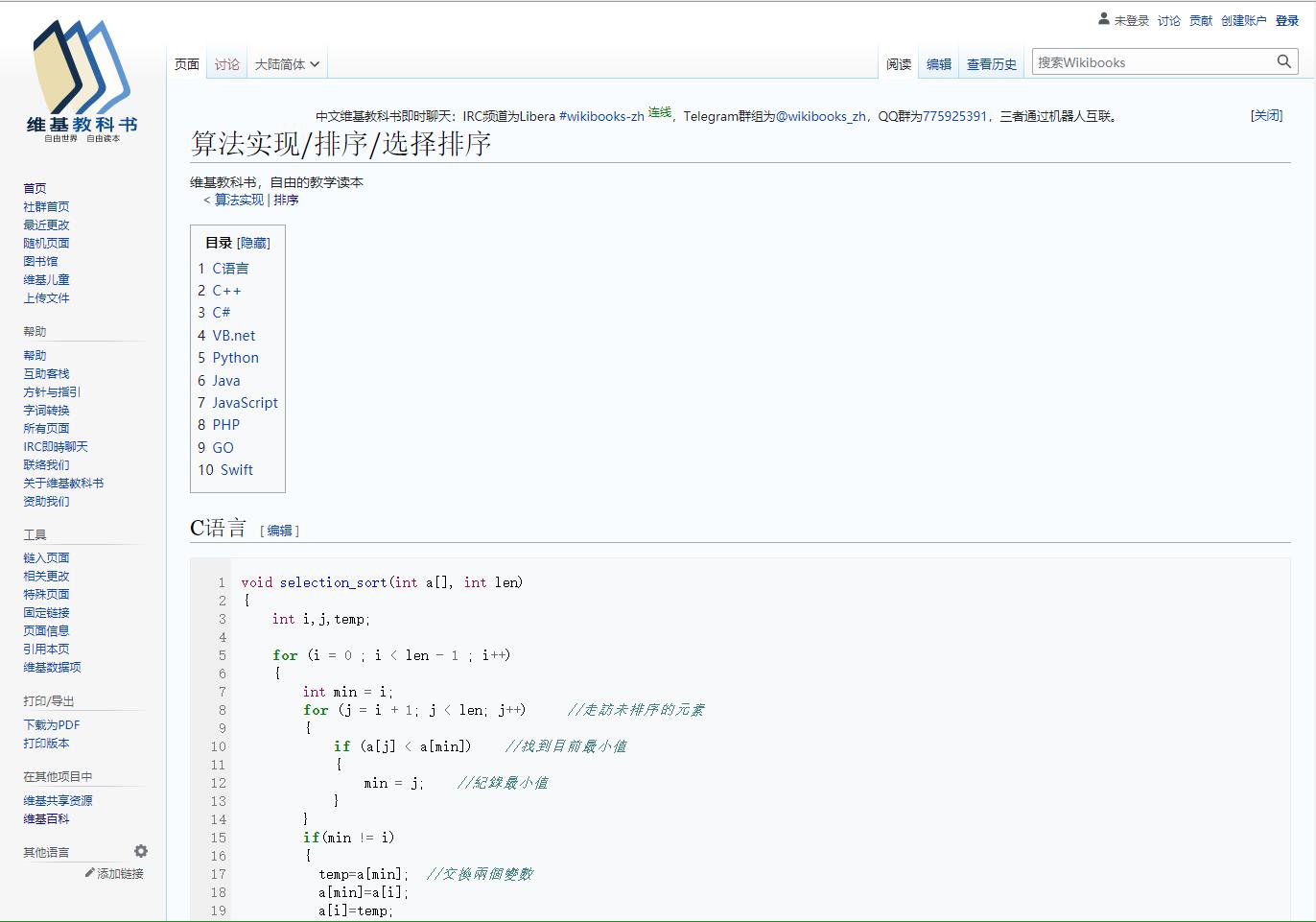
Task: Open 最近更改 in sidebar
Action: [x=46, y=225]
